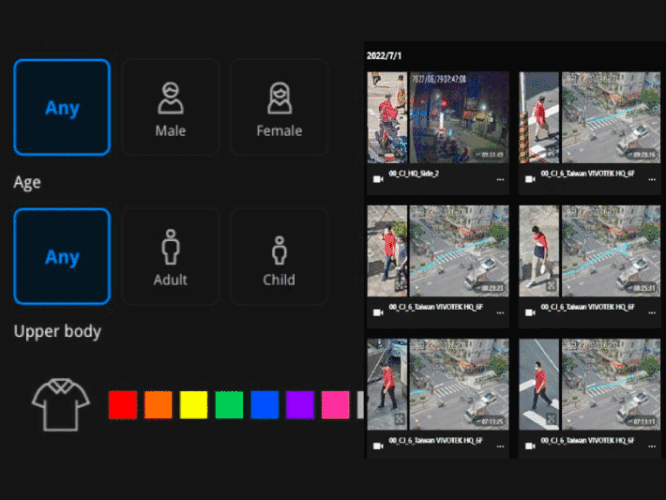Select the Any option beside Adult
This screenshot has width=666, height=500.
62,256
